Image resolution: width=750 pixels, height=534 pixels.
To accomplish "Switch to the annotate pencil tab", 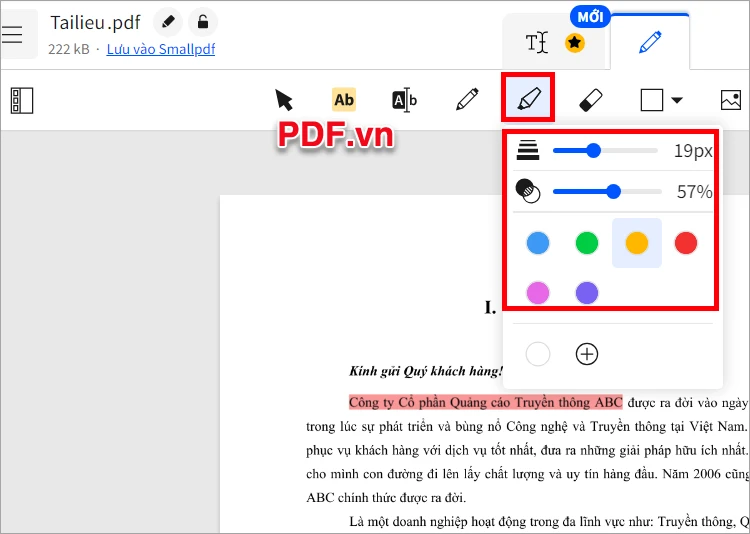I will pos(650,42).
